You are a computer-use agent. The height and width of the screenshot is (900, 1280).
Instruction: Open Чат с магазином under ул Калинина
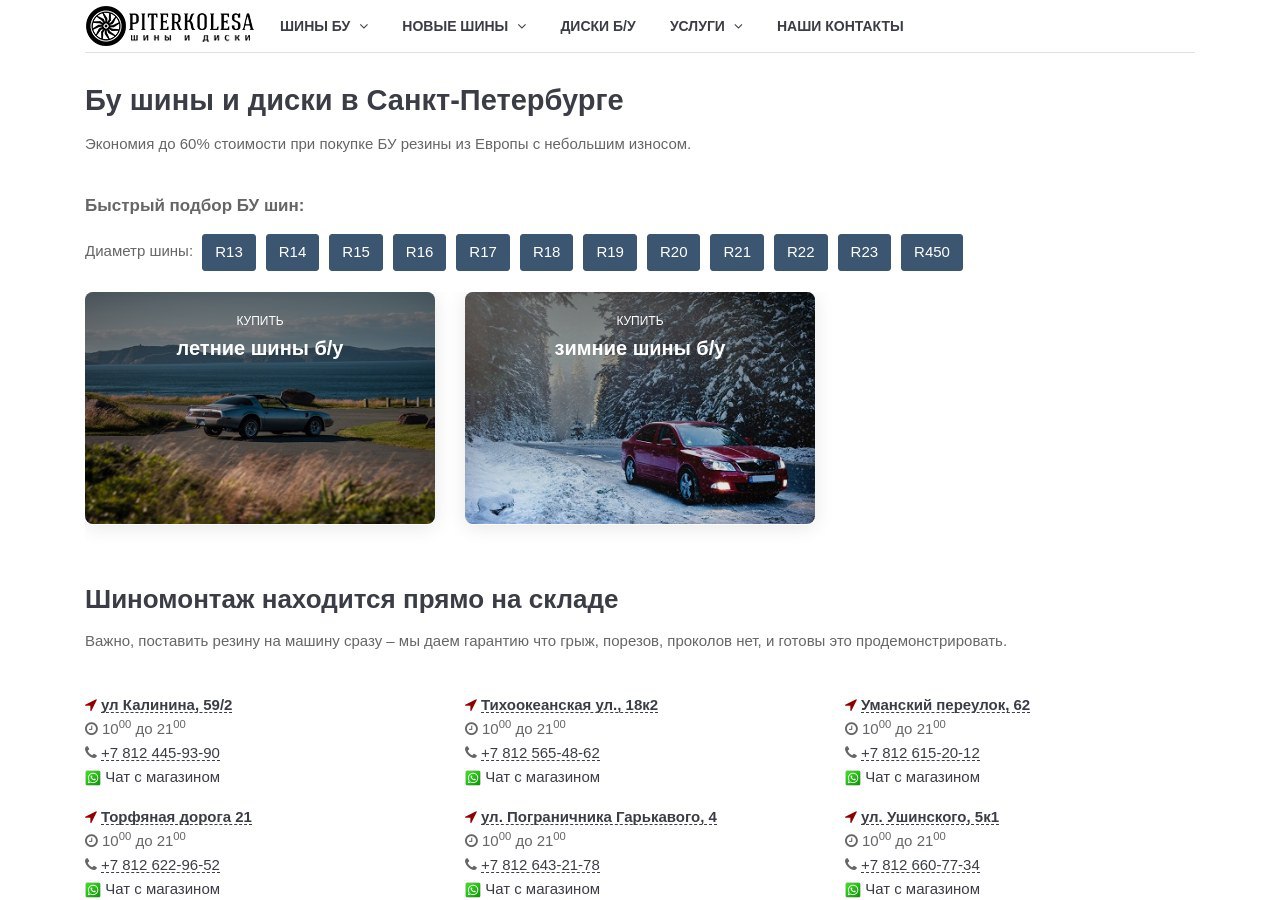pyautogui.click(x=162, y=777)
